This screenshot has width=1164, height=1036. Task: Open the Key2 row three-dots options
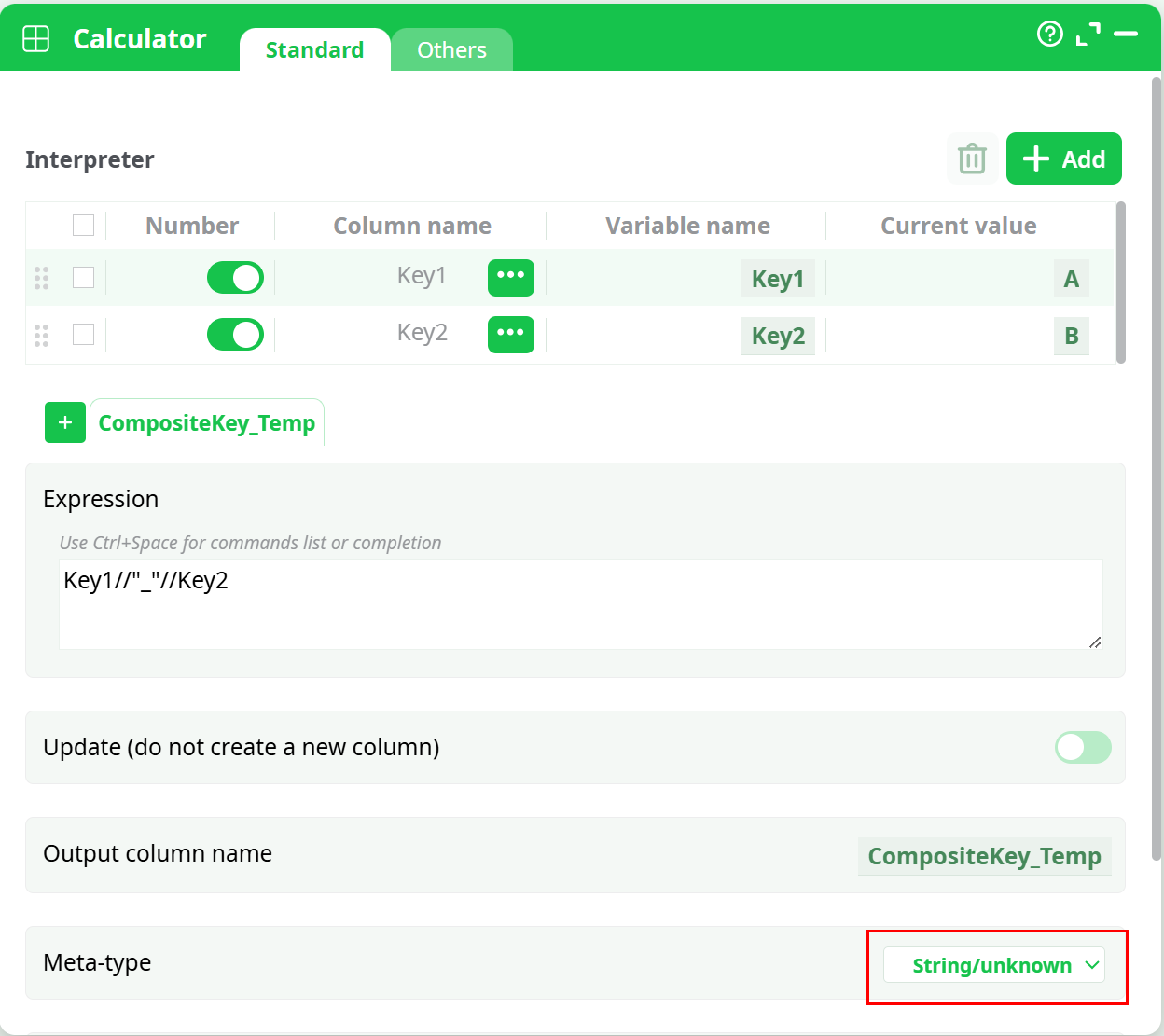(510, 334)
